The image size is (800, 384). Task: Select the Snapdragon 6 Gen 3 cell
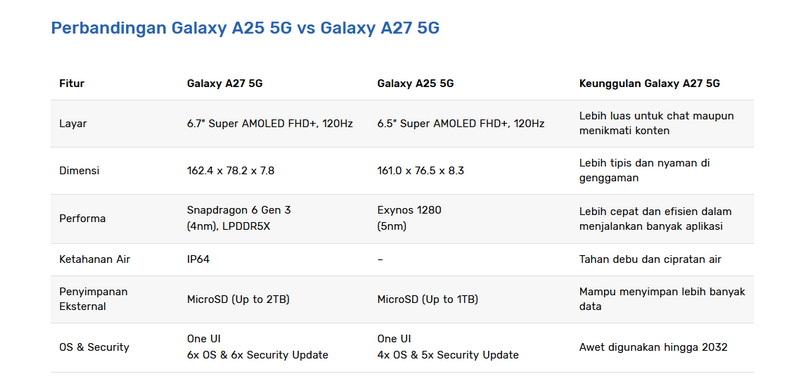point(239,218)
